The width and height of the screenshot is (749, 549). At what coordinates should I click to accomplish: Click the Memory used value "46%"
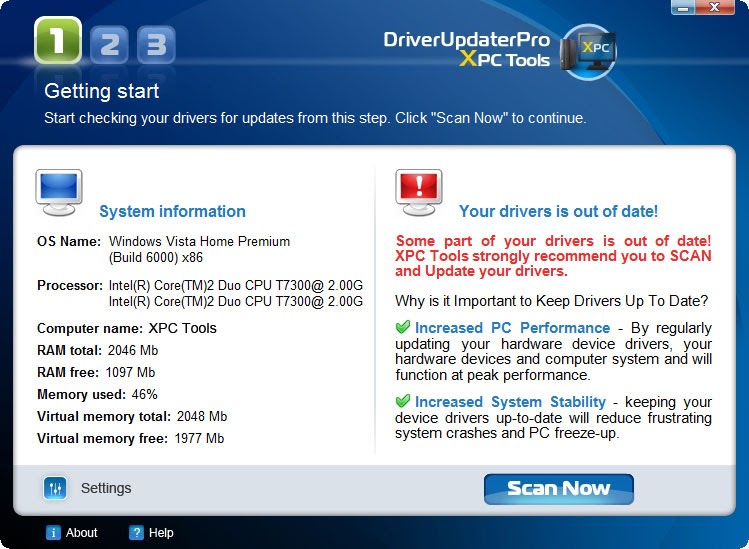pyautogui.click(x=145, y=394)
